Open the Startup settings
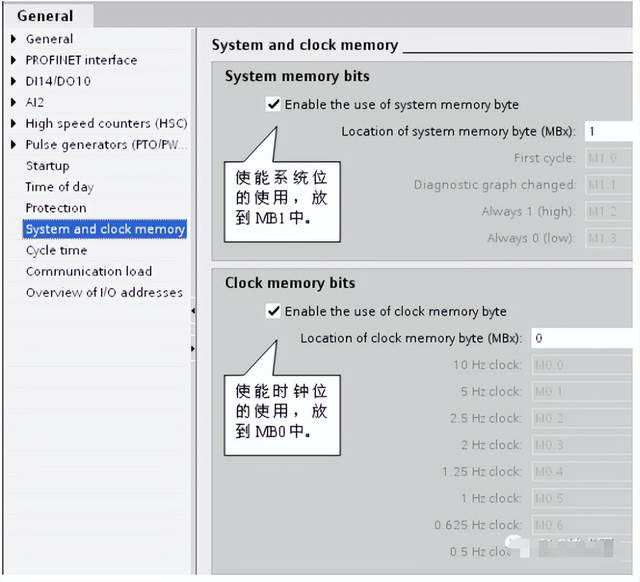This screenshot has height=582, width=640. 47,166
